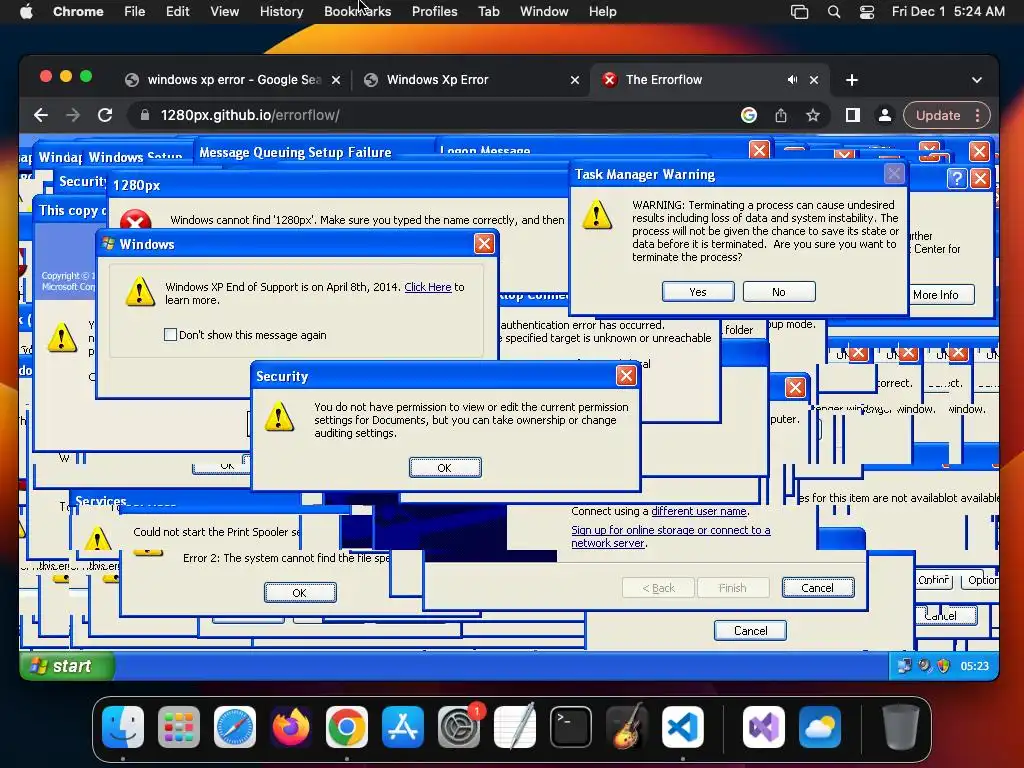Viewport: 1024px width, 768px height.
Task: Open Launchpad from the dock
Action: (x=179, y=727)
